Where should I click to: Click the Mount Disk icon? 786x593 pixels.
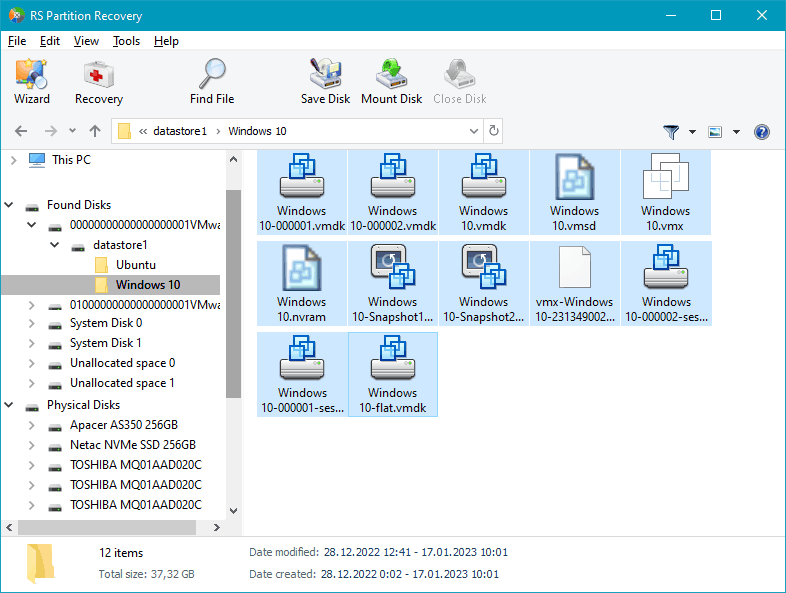391,81
